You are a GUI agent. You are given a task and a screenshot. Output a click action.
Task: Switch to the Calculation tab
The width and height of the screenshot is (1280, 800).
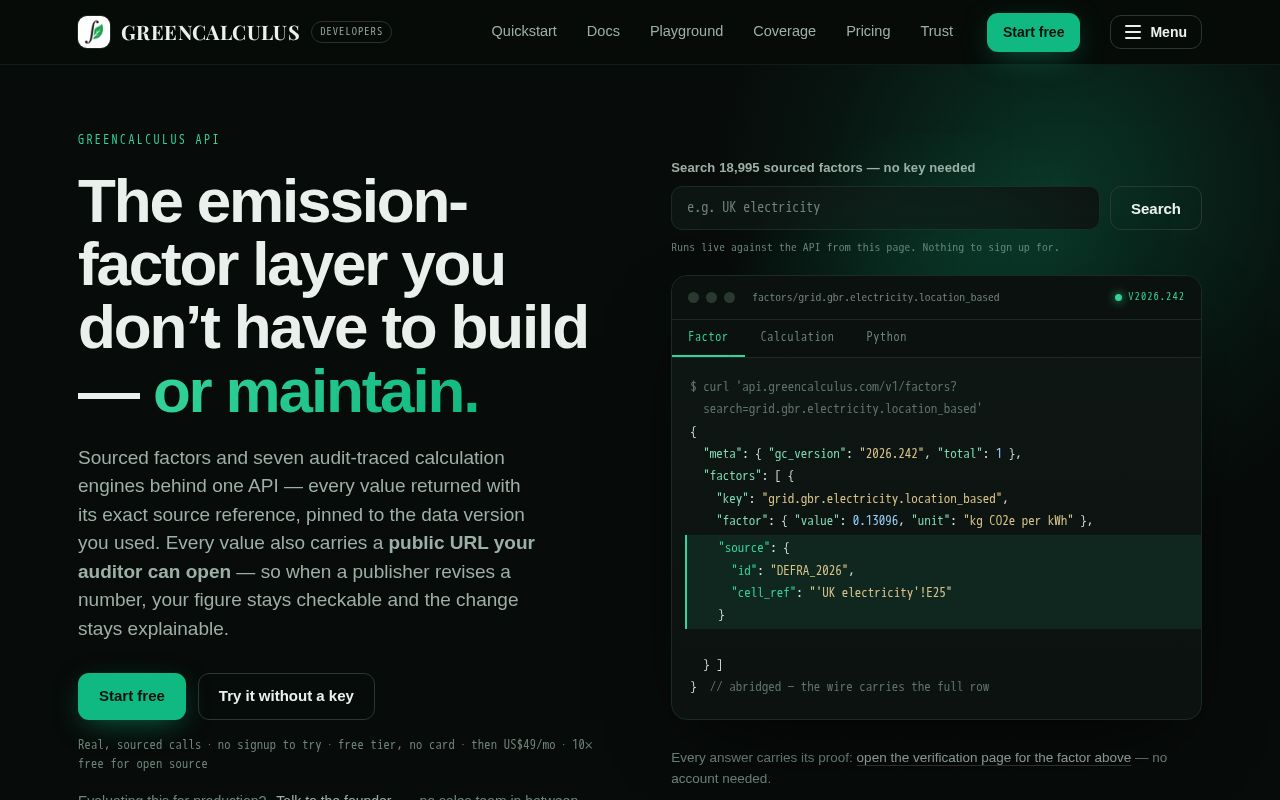(797, 337)
